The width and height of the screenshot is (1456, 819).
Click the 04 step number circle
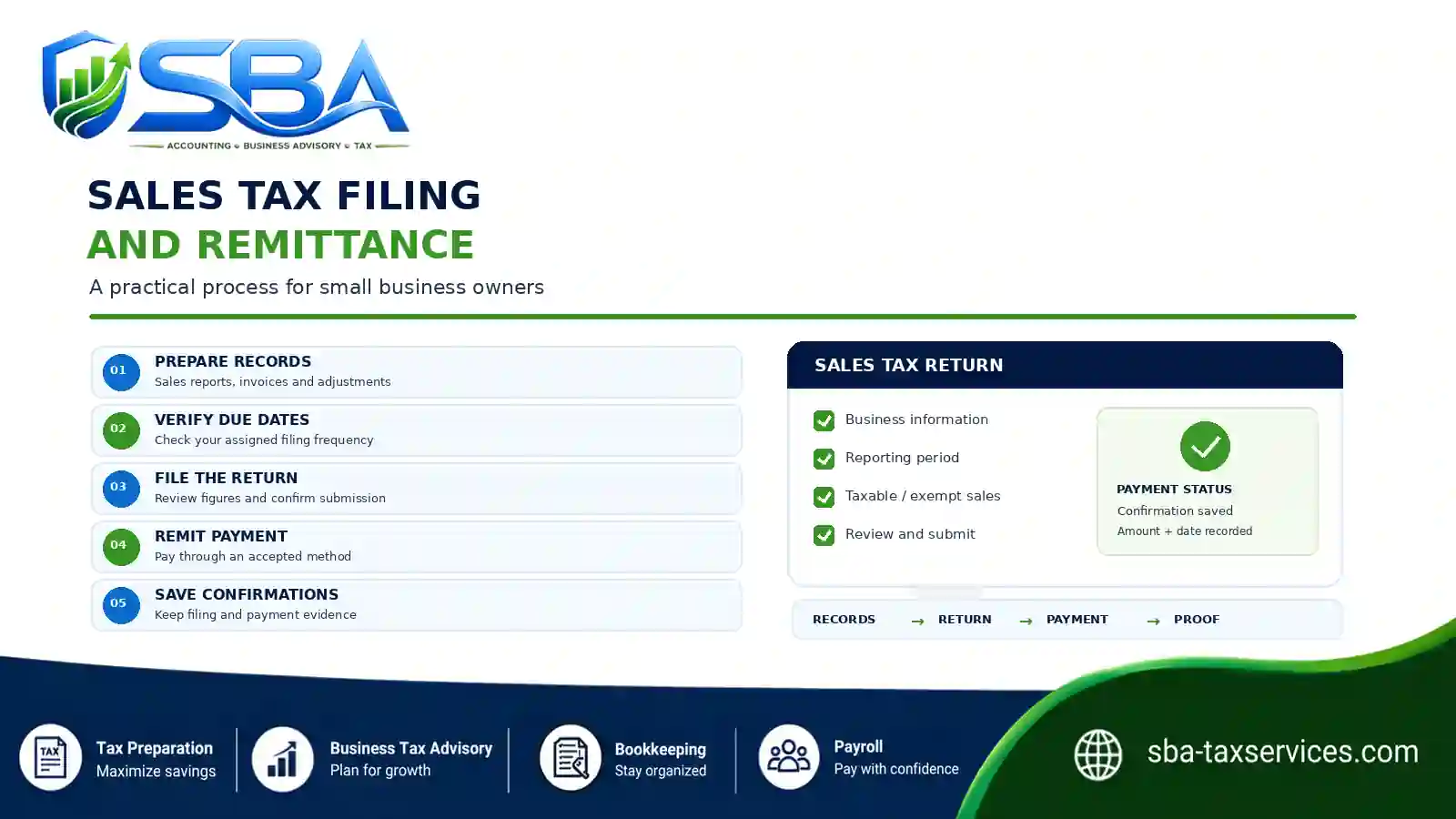point(120,546)
